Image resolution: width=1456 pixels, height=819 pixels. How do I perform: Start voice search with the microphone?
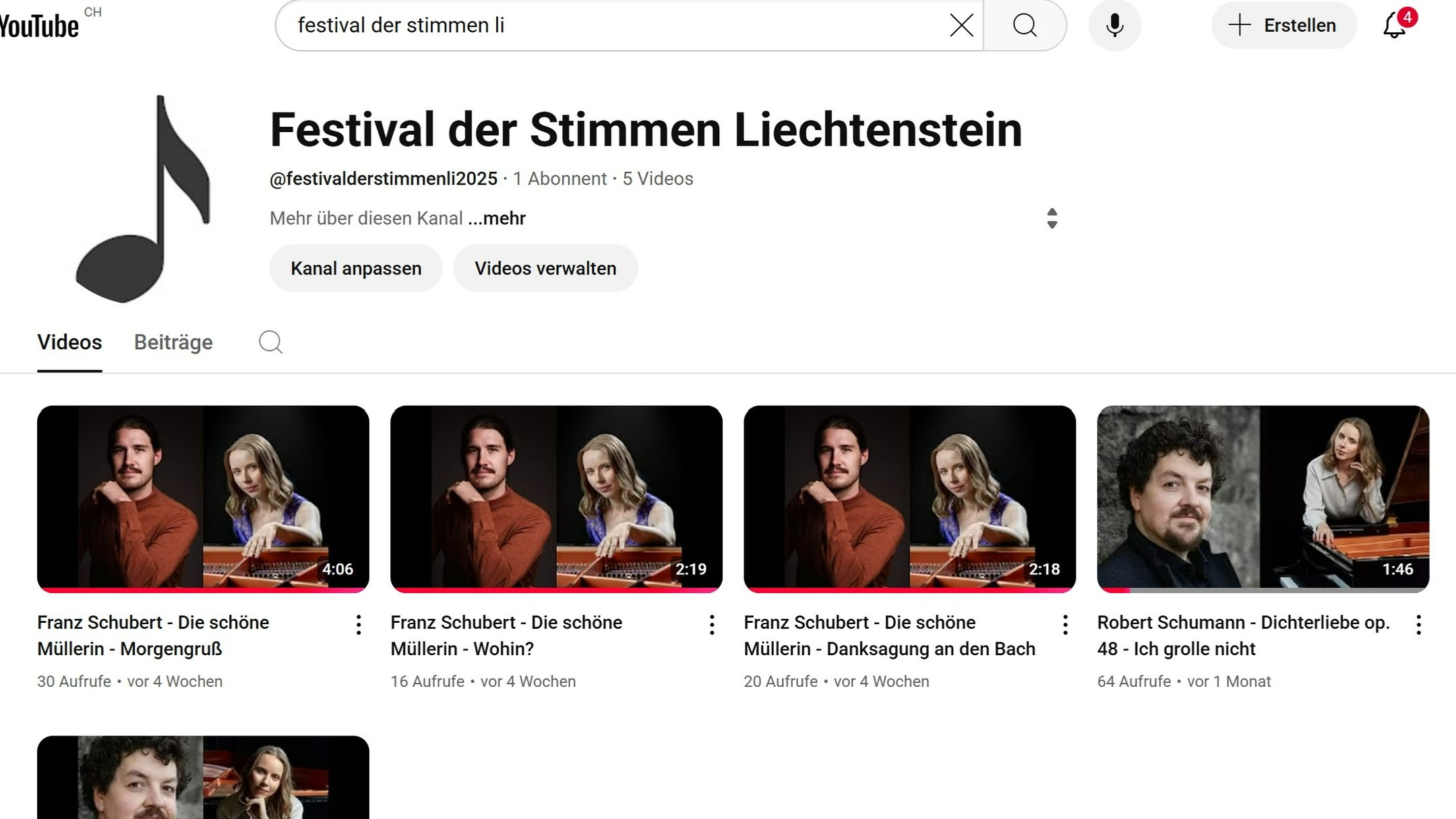(x=1114, y=26)
